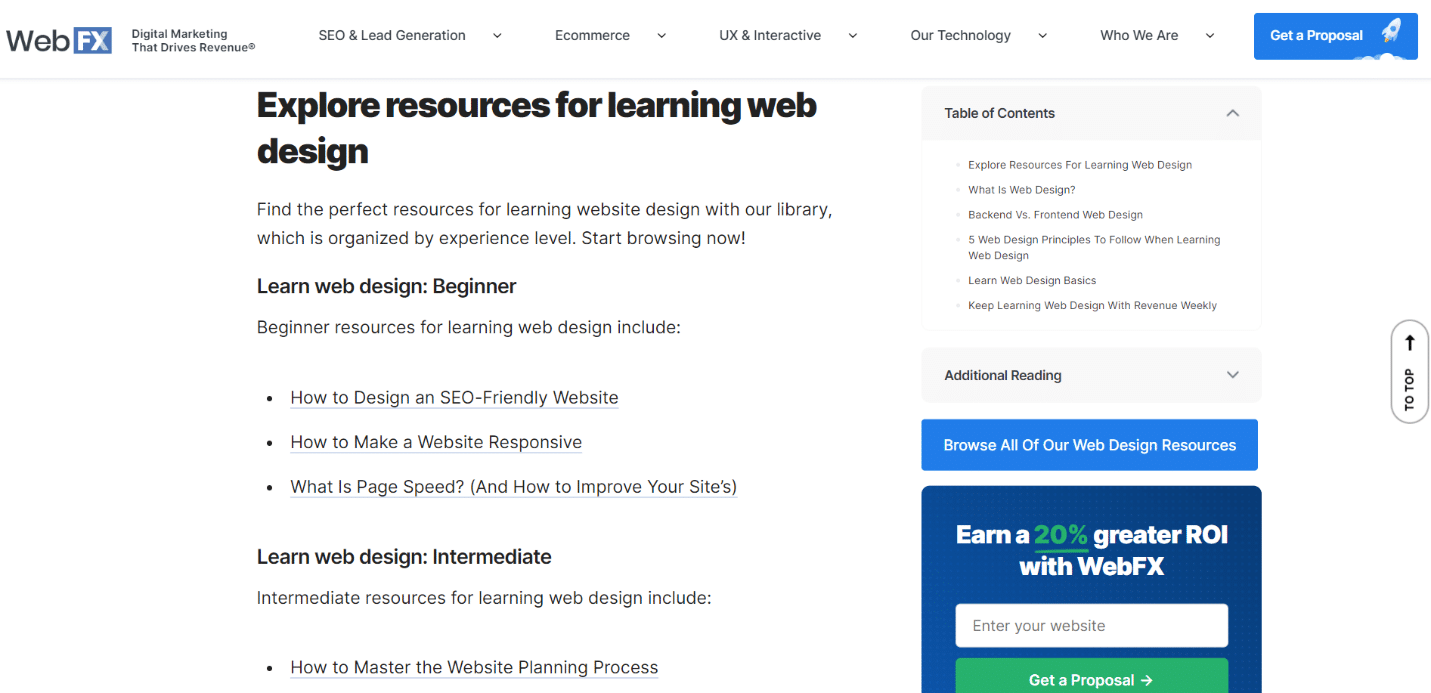1431x693 pixels.
Task: Click the WebFX logo
Action: pos(58,40)
